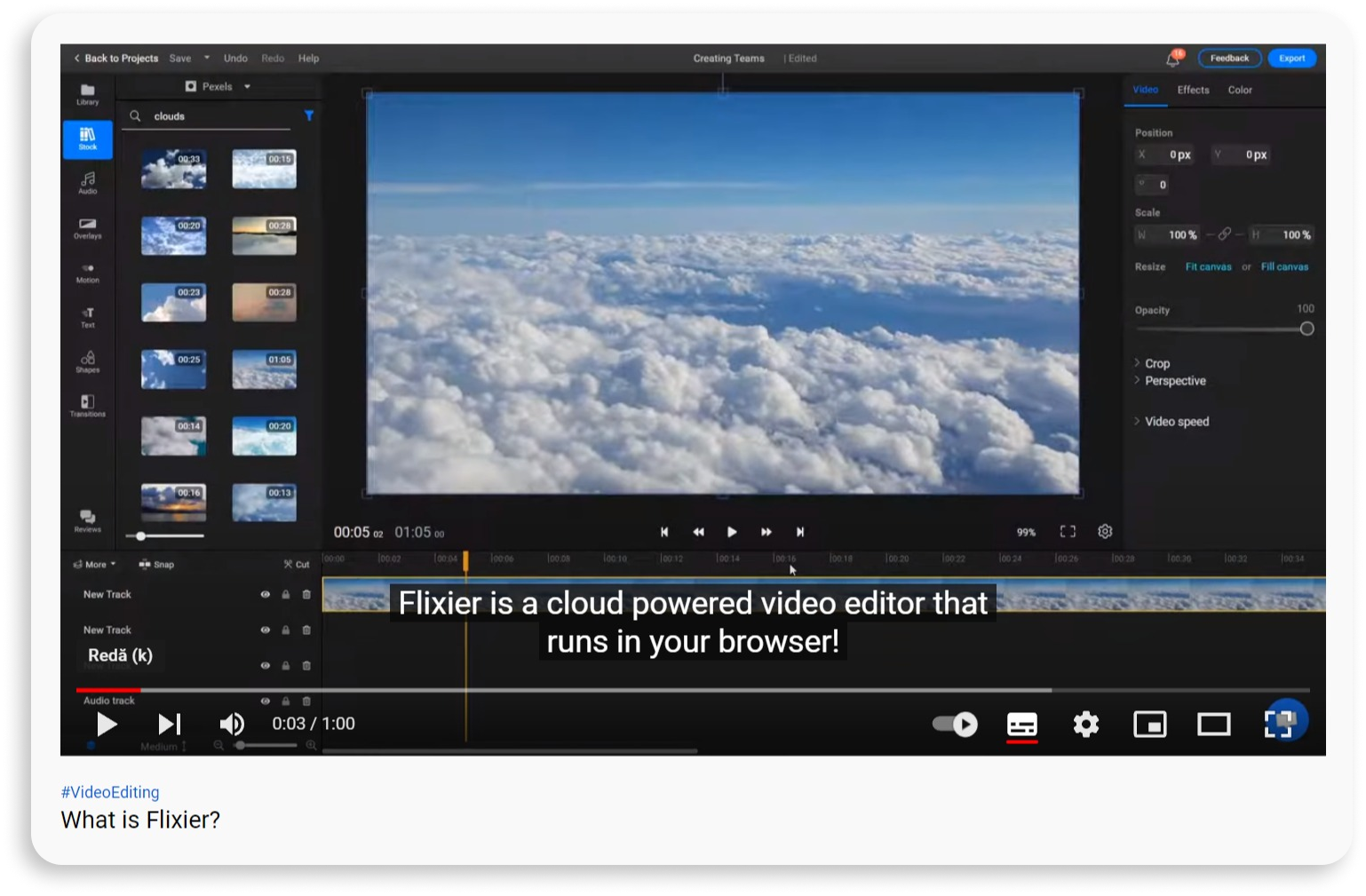Toggle YouTube autoplay switch
Screen dimensions: 1366x896
(x=955, y=725)
